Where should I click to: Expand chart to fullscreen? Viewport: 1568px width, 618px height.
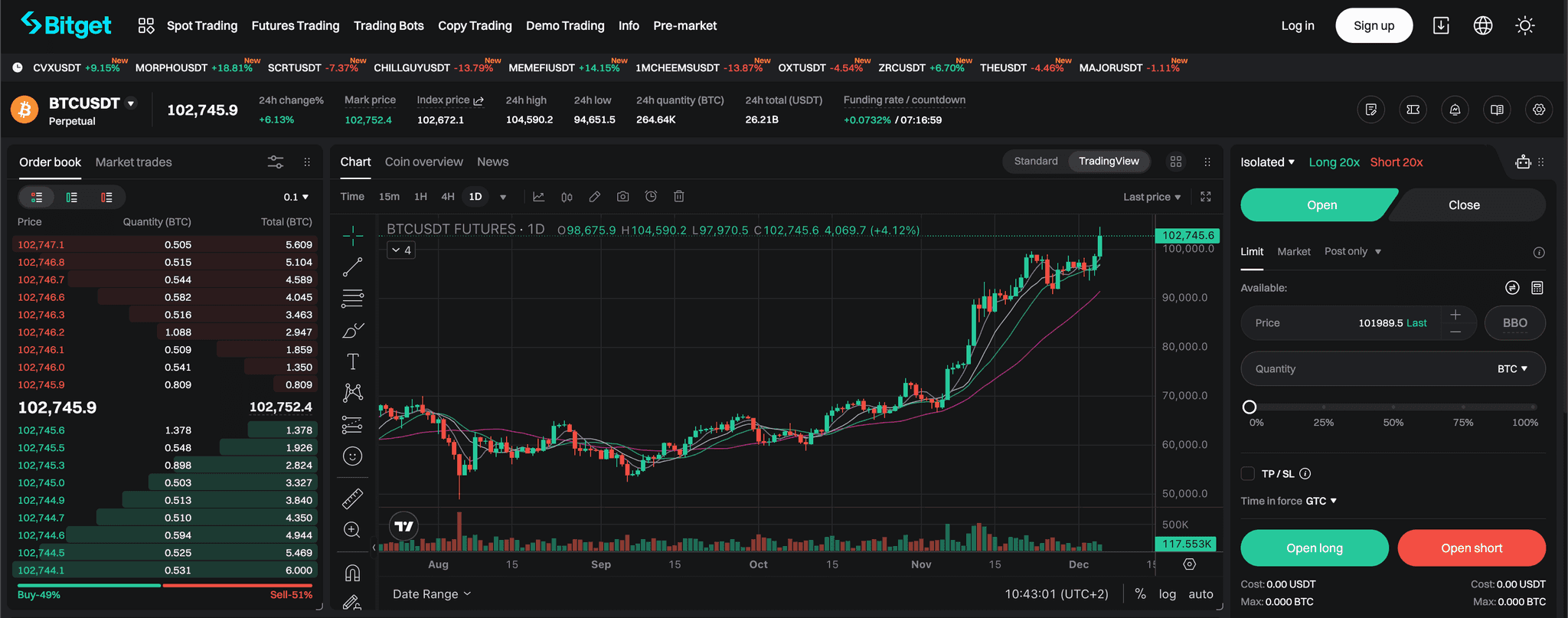(1206, 197)
